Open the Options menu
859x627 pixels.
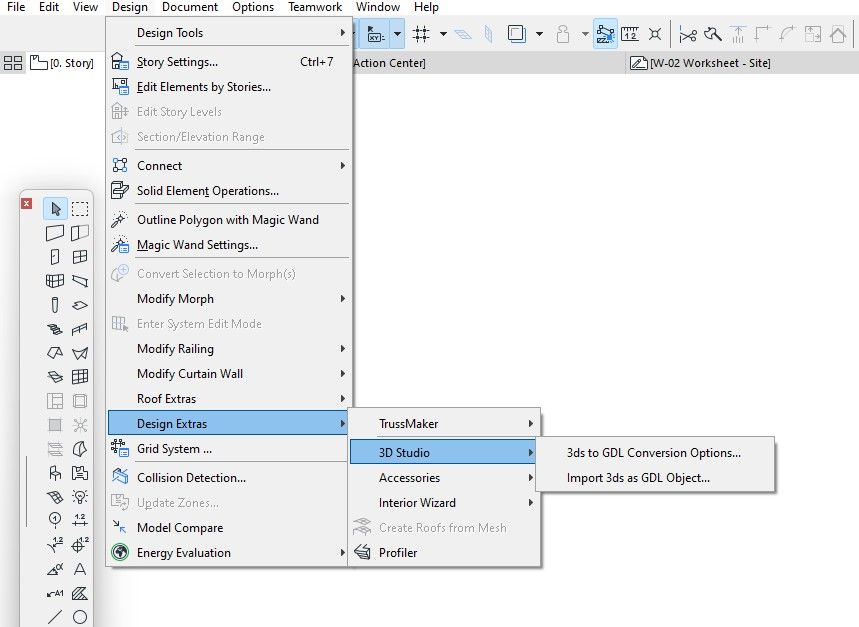coord(253,7)
